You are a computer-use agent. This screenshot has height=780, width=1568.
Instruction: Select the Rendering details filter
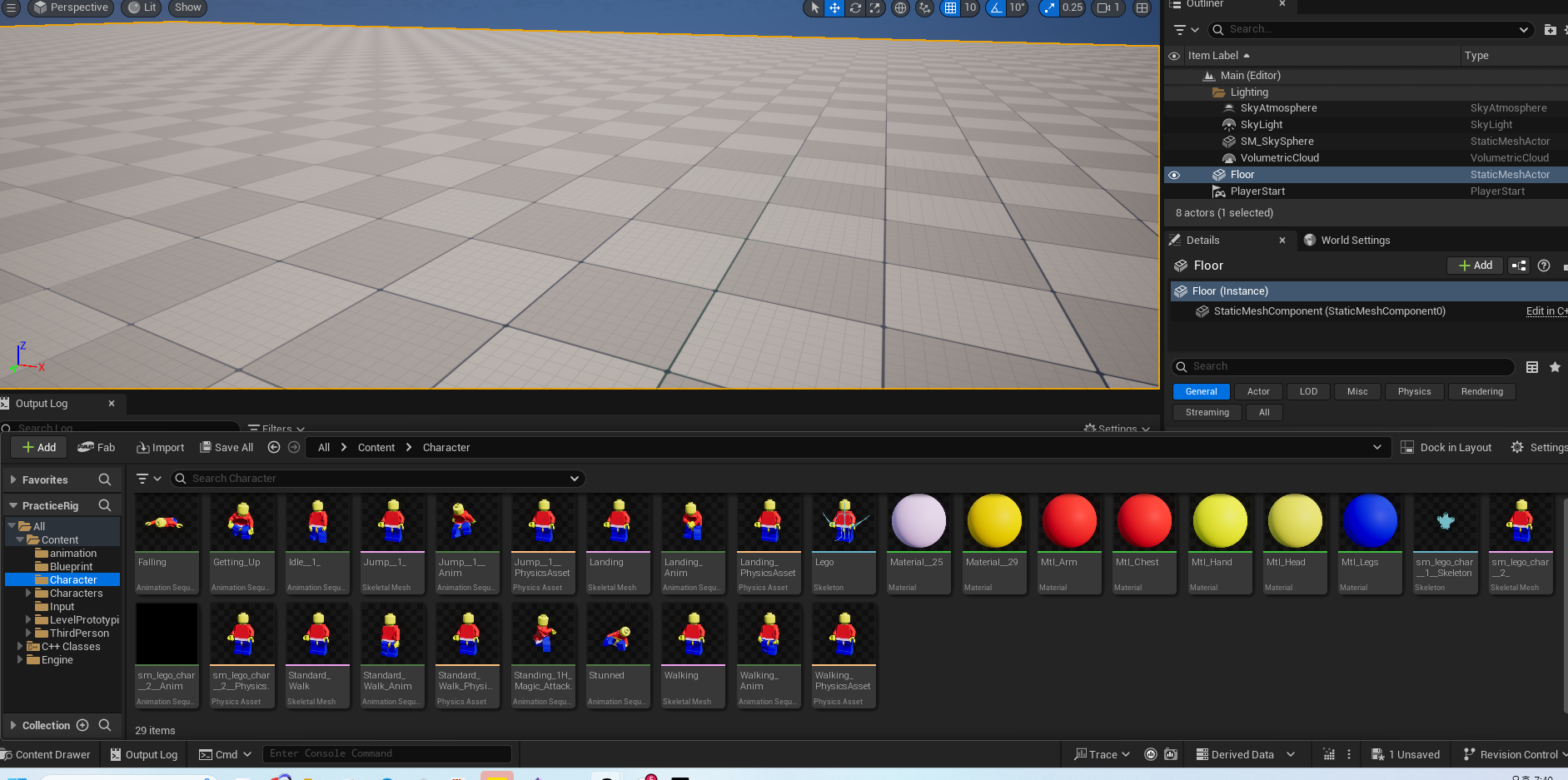1481,392
